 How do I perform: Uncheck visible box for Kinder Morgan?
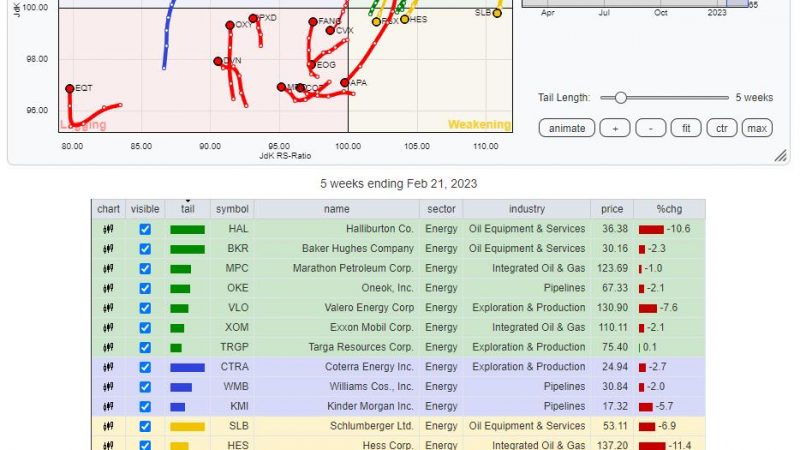coord(145,407)
